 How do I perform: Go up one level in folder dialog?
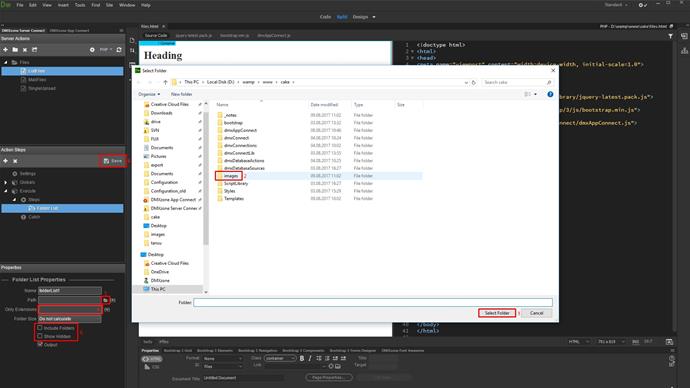pyautogui.click(x=165, y=82)
